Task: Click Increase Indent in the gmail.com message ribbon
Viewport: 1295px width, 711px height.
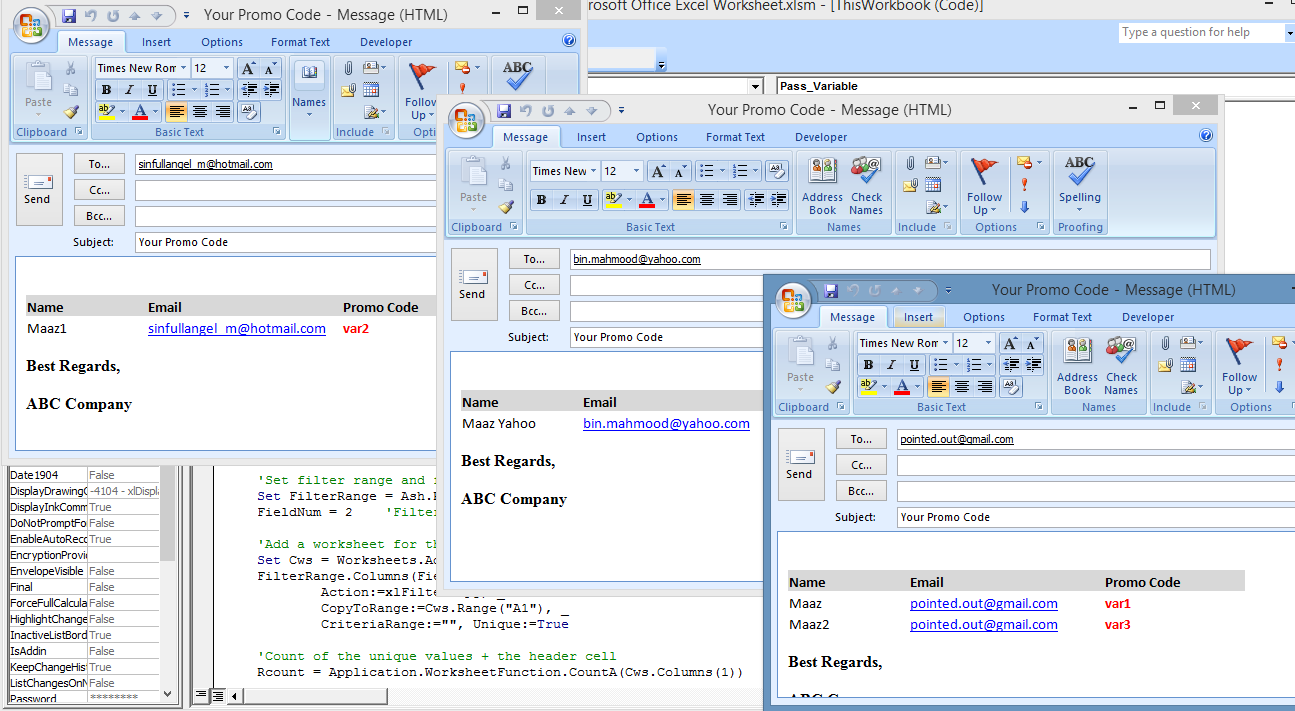Action: pyautogui.click(x=1034, y=364)
